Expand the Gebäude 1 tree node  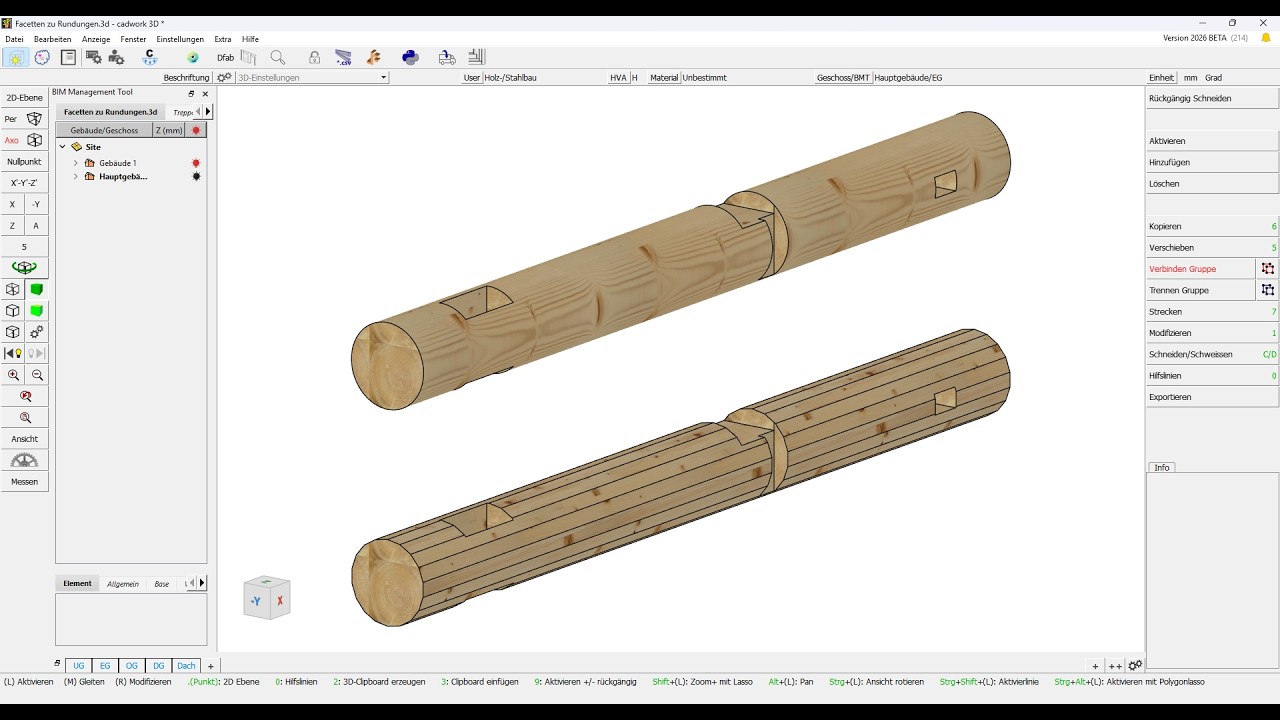[76, 163]
